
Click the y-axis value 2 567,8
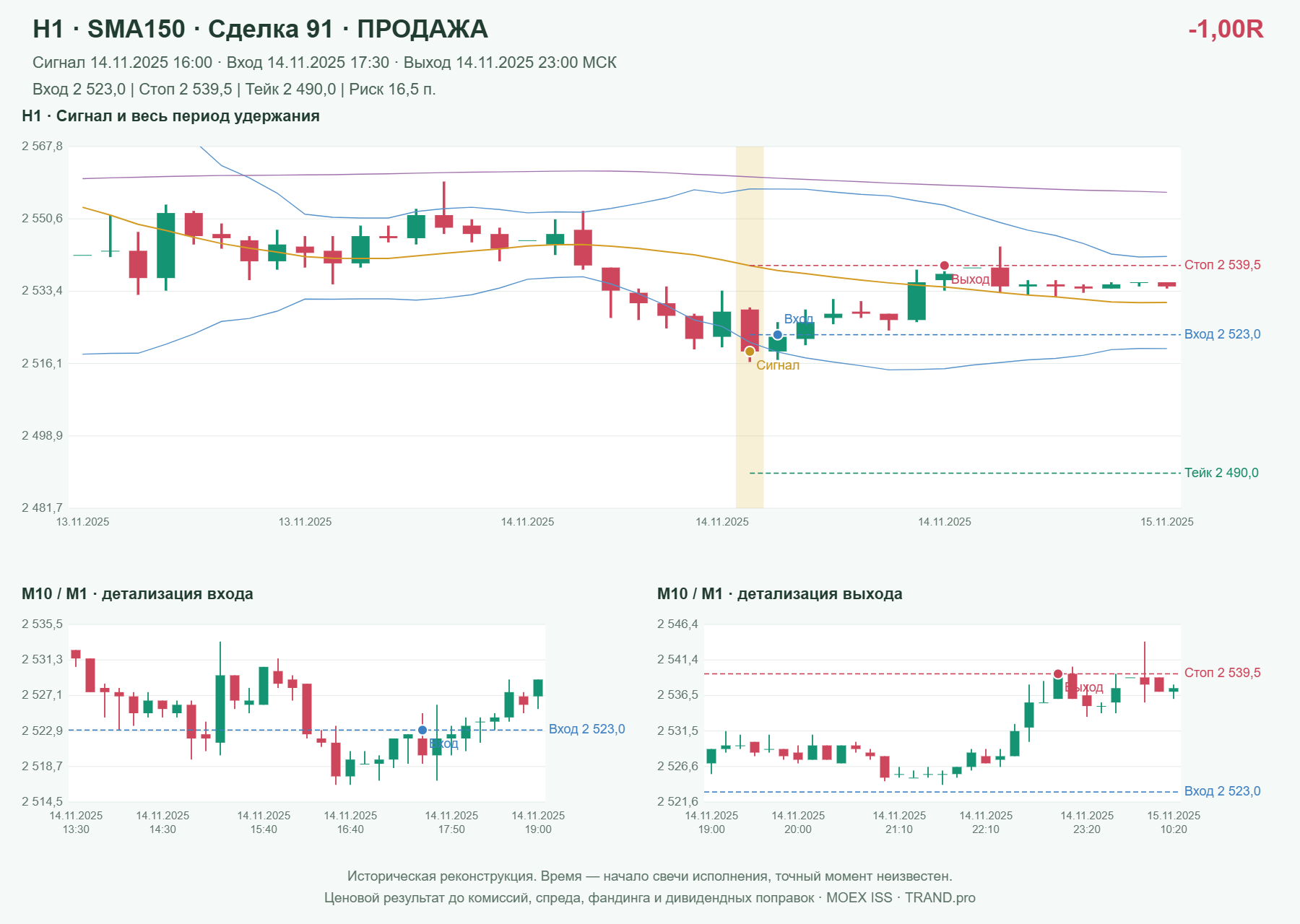coord(42,147)
